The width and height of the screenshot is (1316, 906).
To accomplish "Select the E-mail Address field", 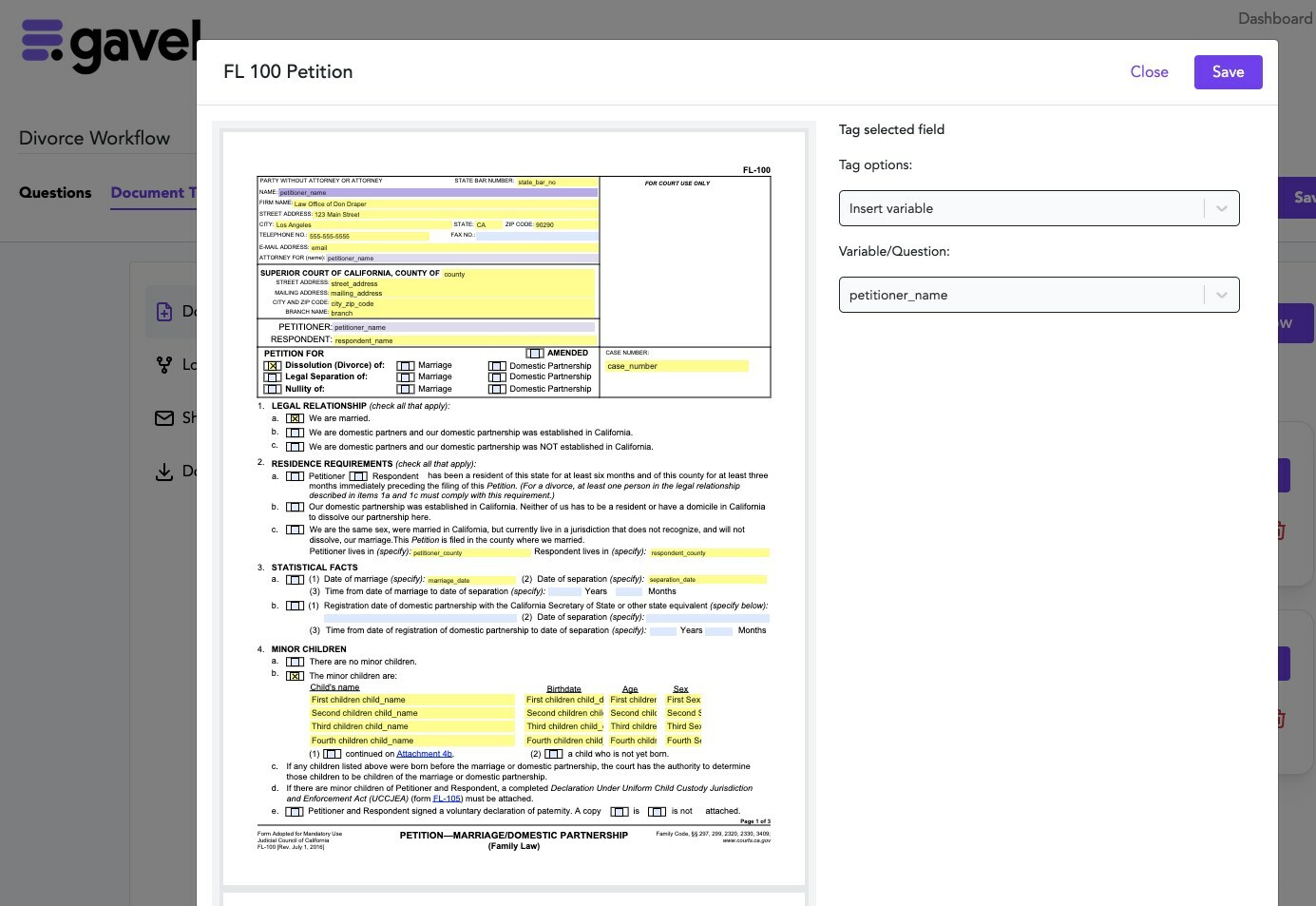I will (x=454, y=247).
